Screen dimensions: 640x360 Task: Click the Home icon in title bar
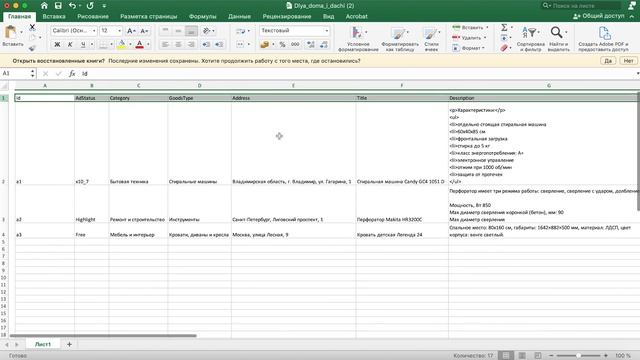pyautogui.click(x=44, y=6)
